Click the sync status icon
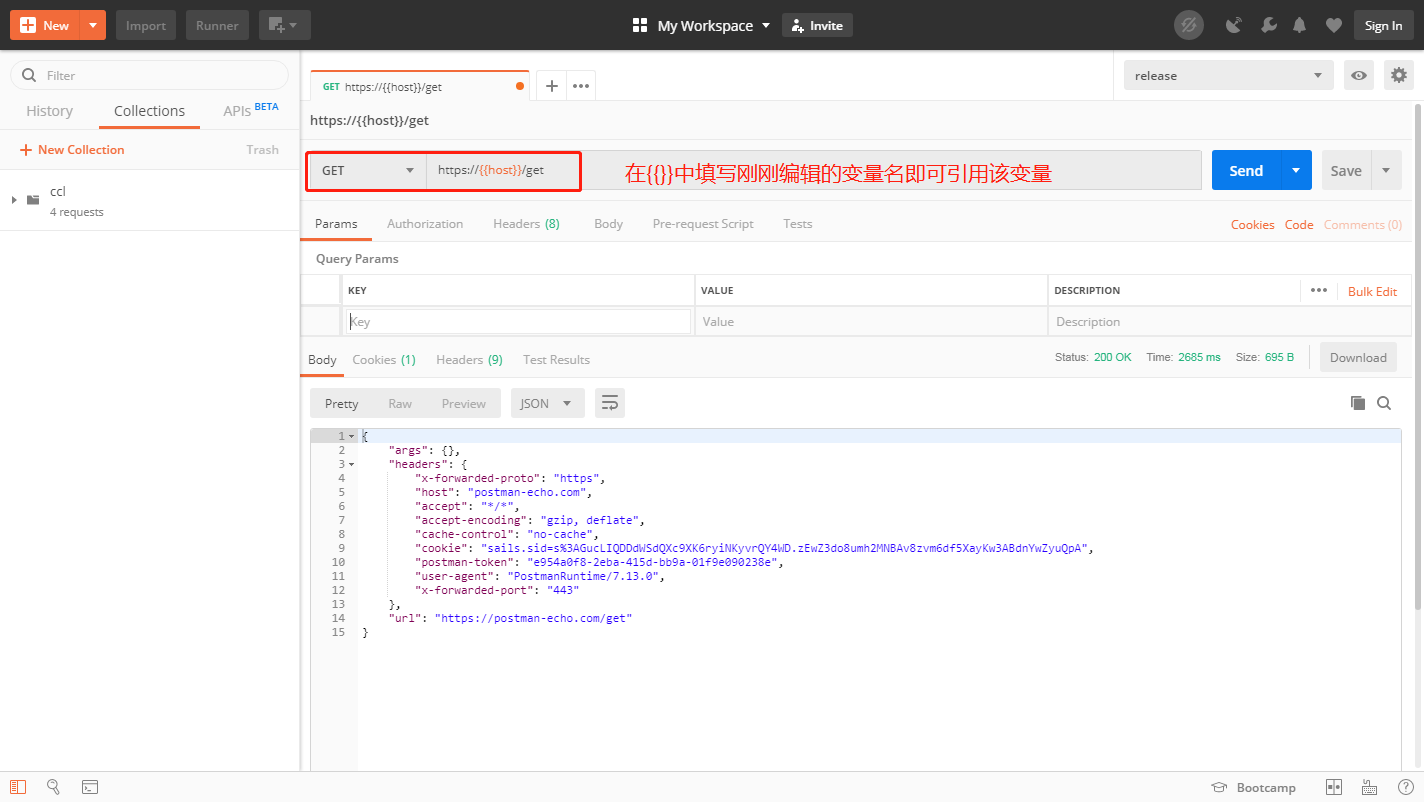 click(x=1188, y=26)
